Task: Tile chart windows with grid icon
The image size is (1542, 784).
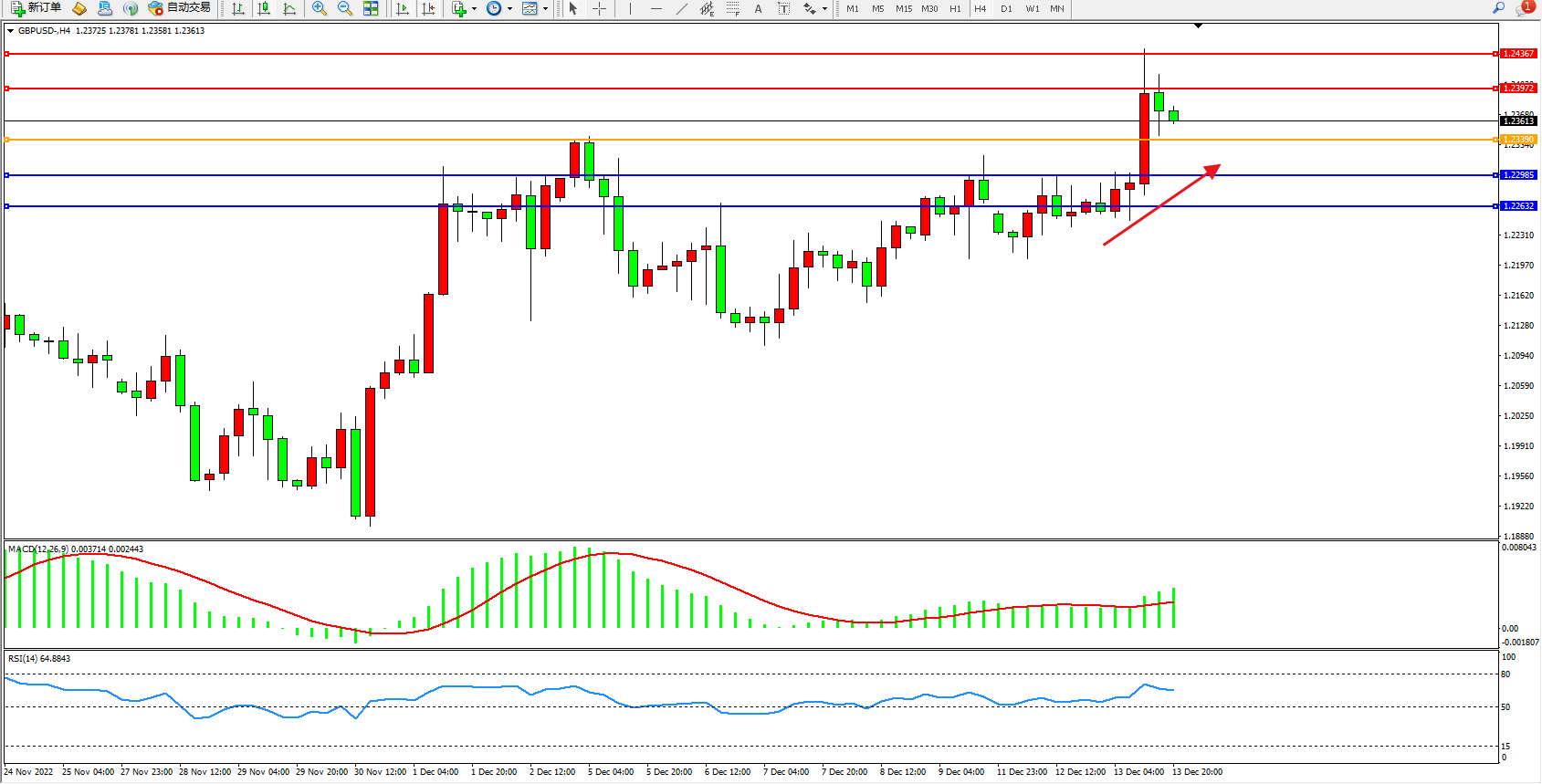Action: (x=371, y=8)
